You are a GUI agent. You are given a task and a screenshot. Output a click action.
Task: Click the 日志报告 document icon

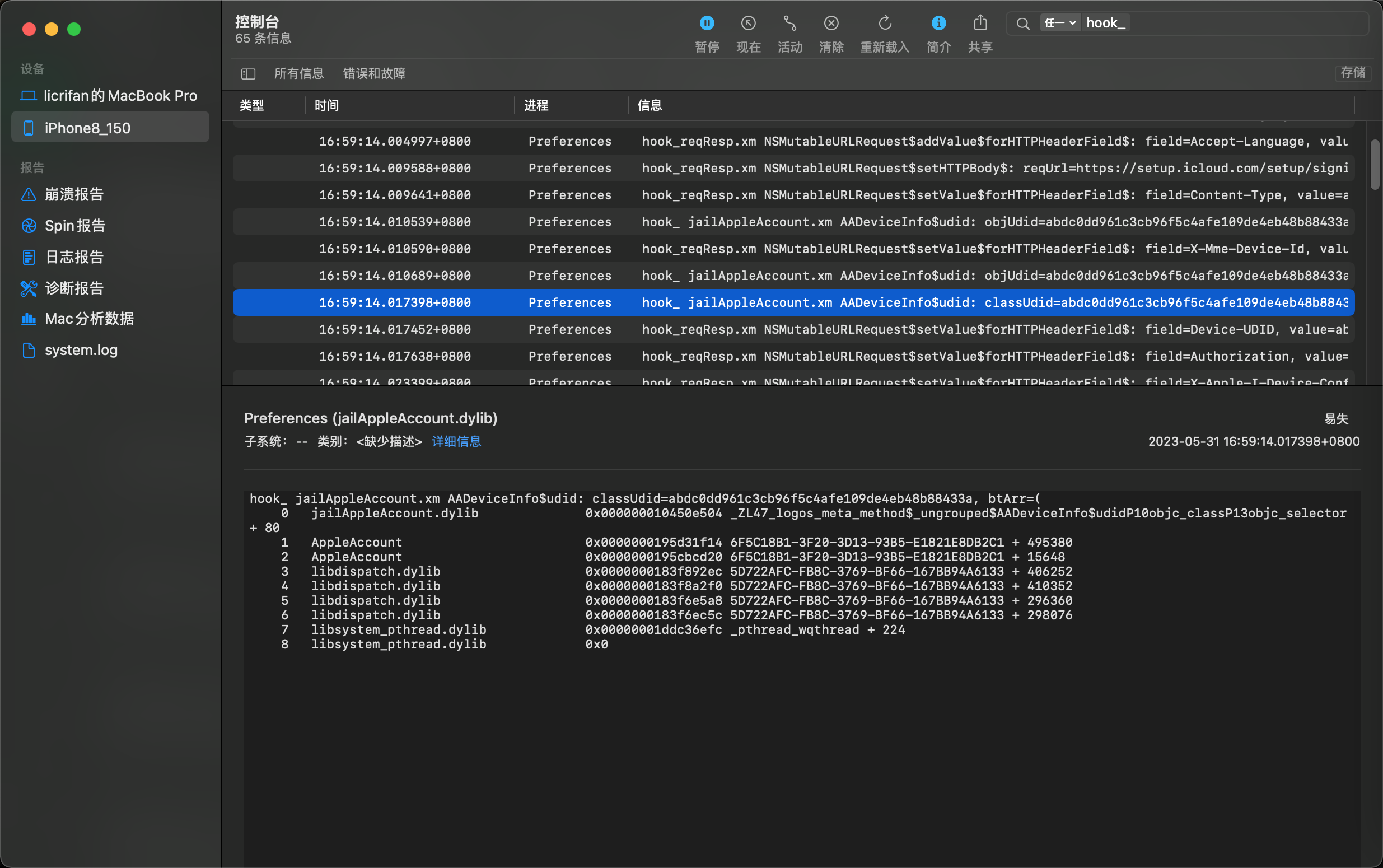coord(28,256)
